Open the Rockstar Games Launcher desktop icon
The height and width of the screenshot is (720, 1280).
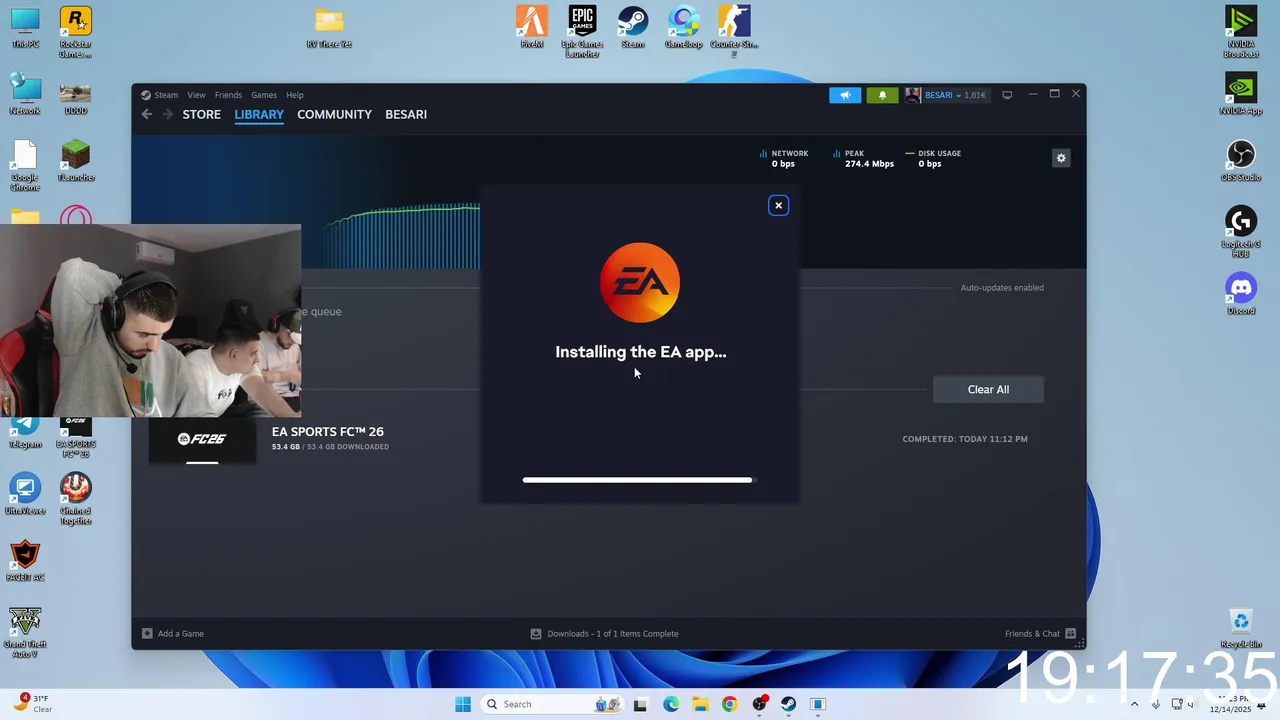[x=75, y=31]
